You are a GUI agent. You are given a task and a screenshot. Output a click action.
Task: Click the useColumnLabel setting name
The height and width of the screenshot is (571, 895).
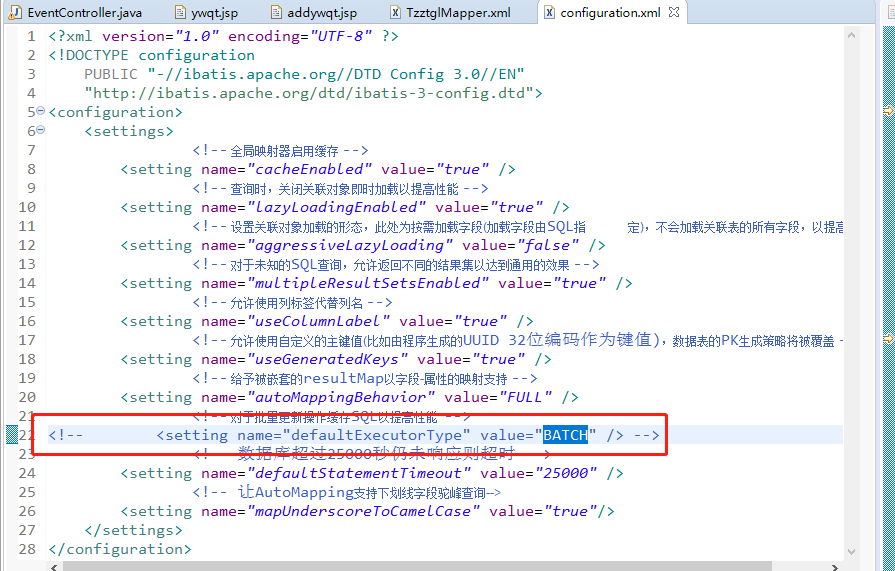(x=319, y=321)
